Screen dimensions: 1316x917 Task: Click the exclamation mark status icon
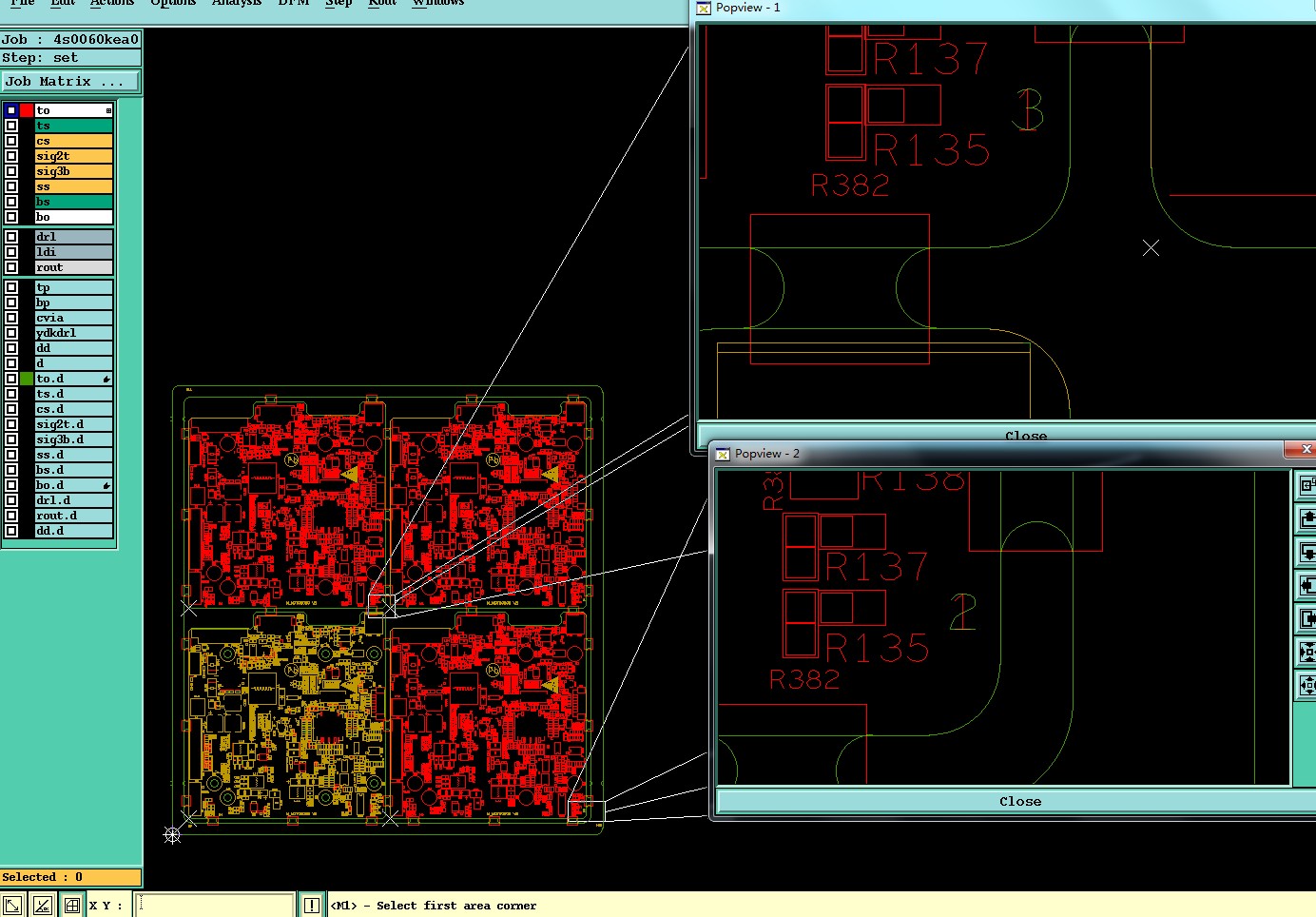[x=312, y=906]
